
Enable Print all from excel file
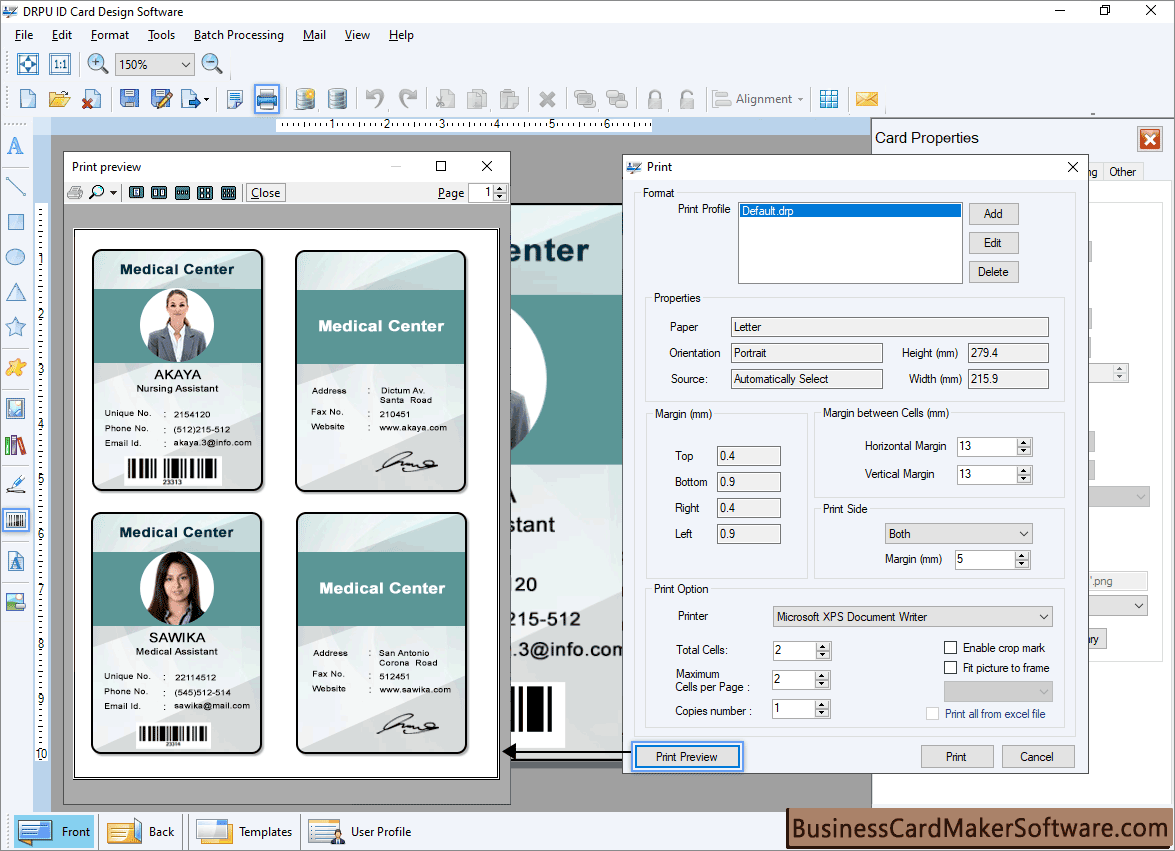pos(935,713)
